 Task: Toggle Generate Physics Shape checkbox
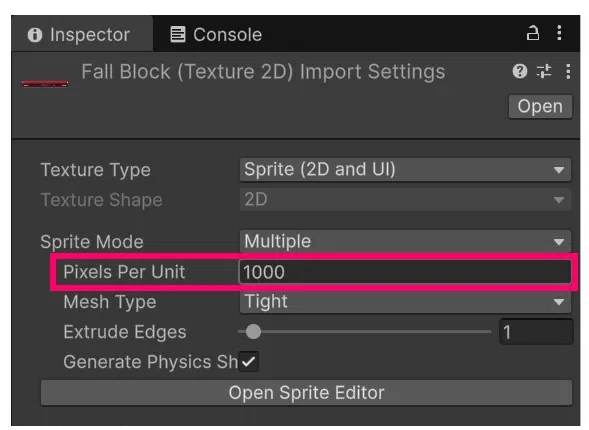249,362
